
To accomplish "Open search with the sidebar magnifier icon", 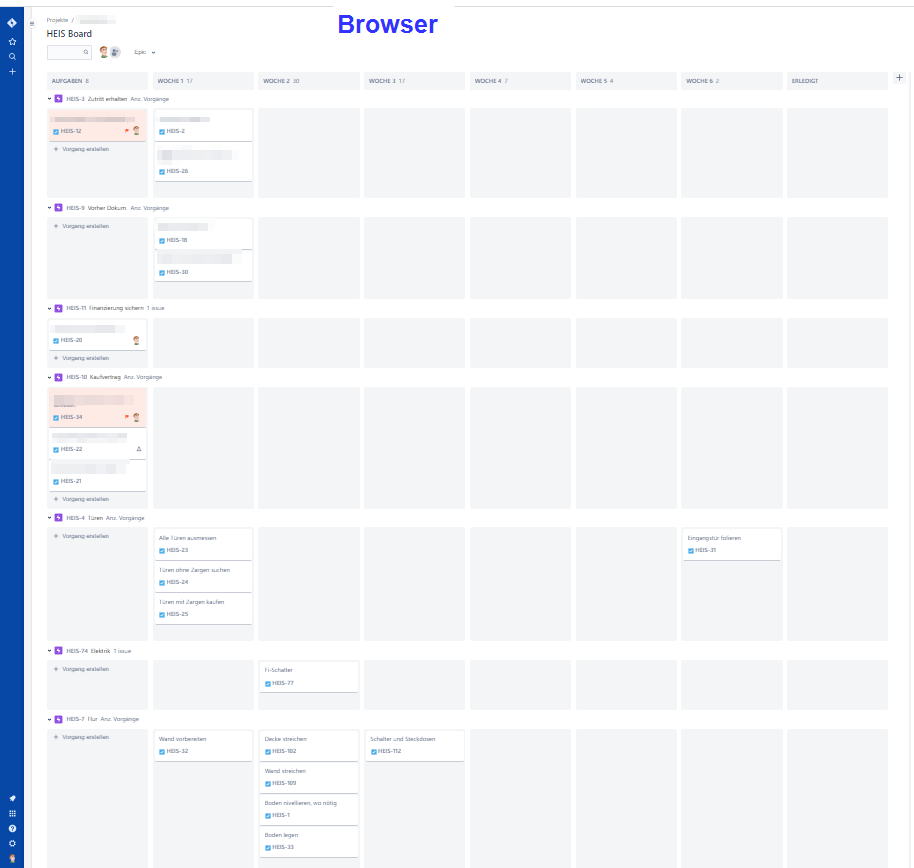I will [12, 57].
